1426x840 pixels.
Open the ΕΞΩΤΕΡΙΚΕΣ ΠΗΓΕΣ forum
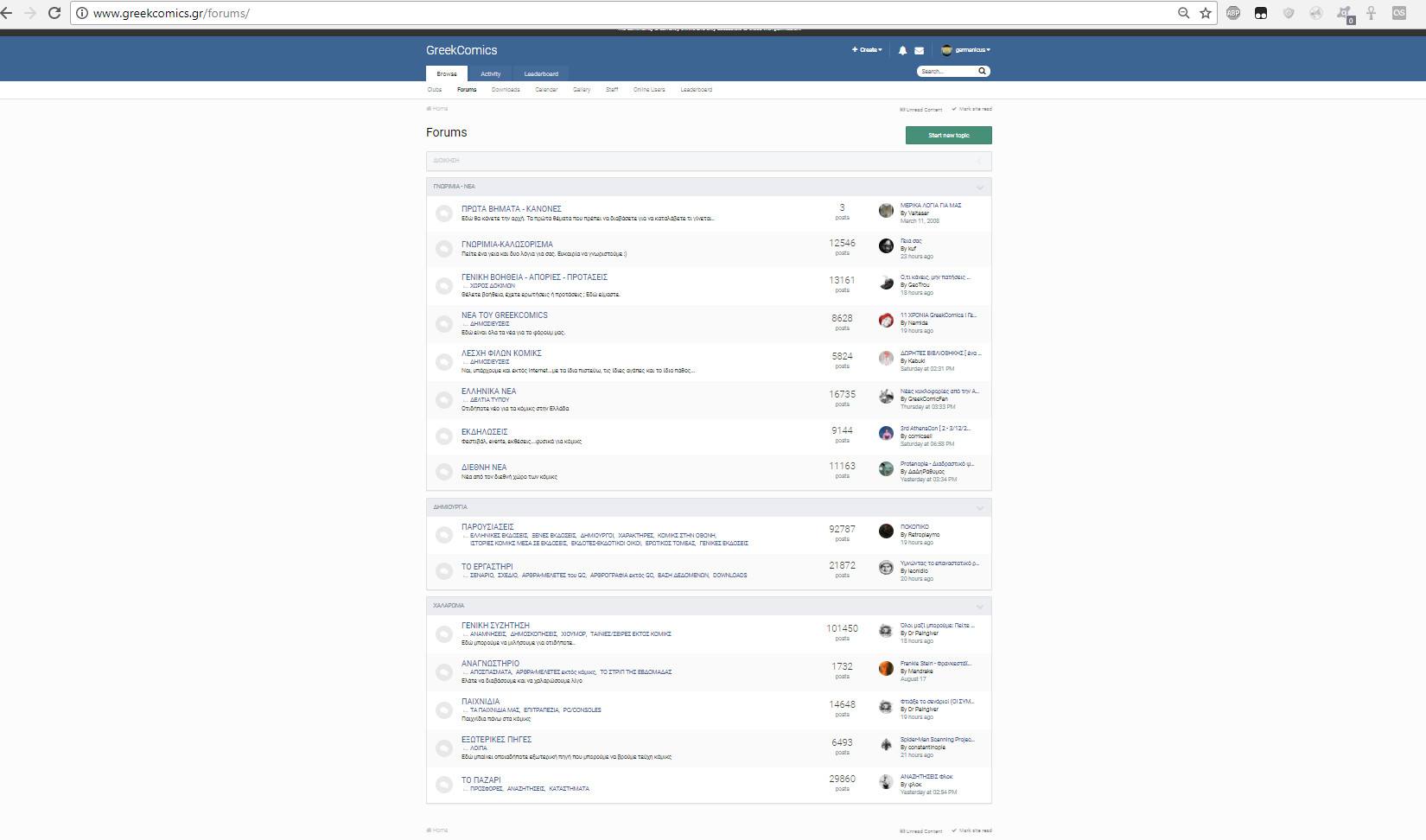[x=496, y=740]
